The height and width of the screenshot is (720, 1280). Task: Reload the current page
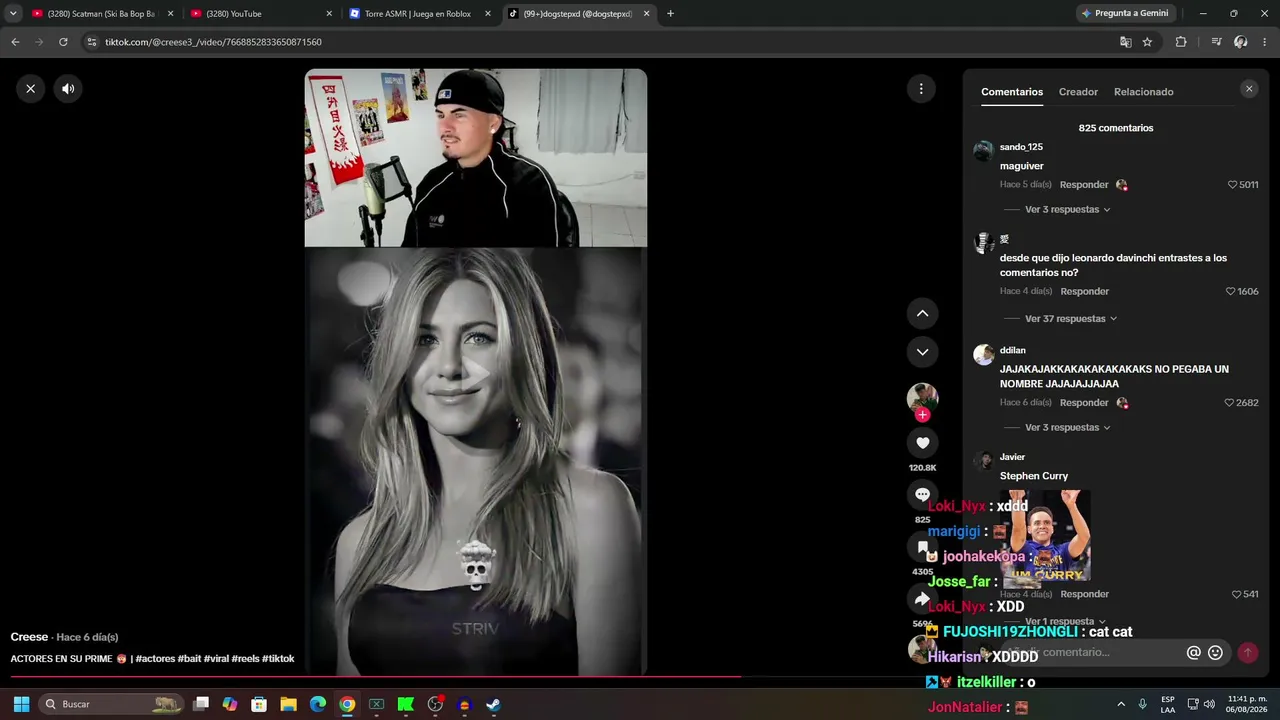click(63, 42)
